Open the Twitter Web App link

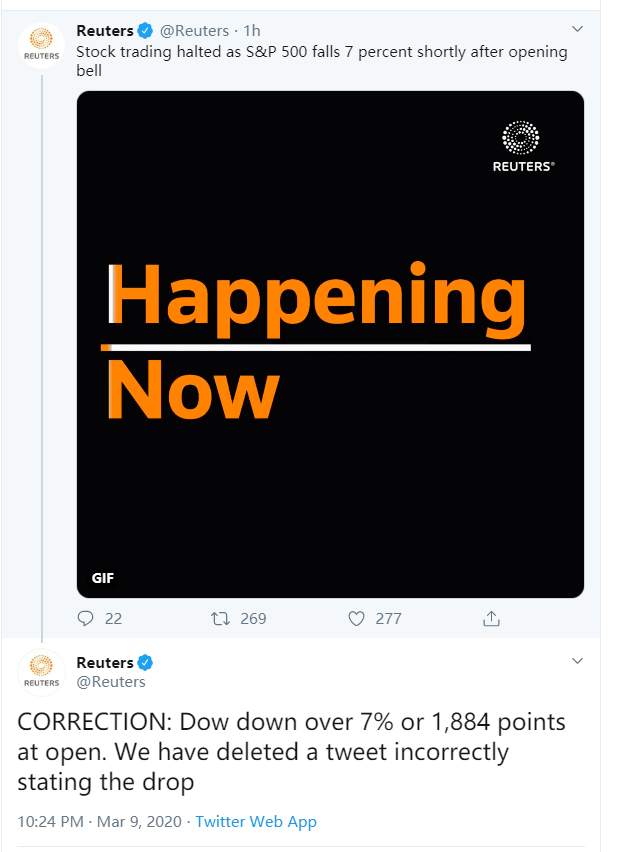[256, 822]
